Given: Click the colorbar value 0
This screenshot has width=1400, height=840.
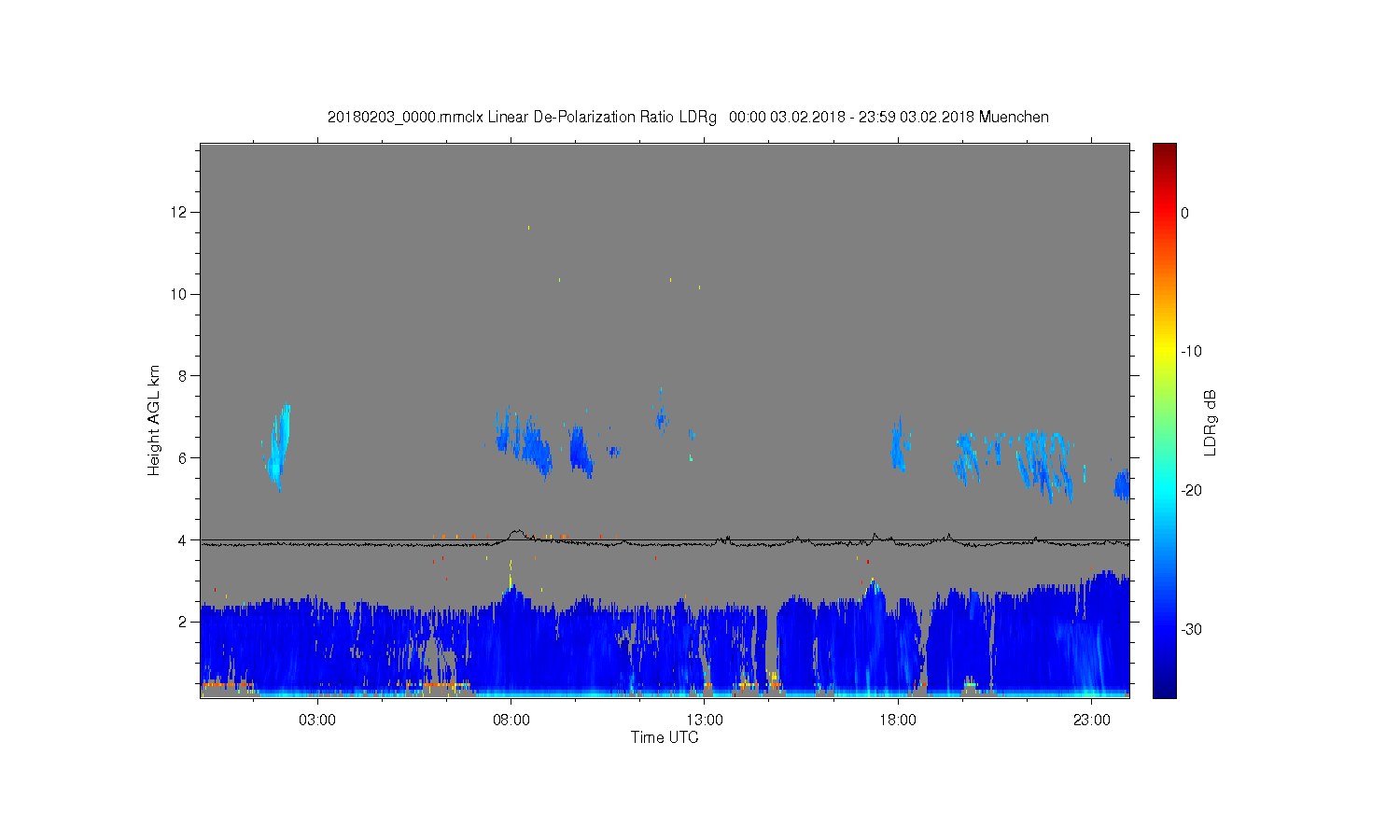Looking at the screenshot, I should 1185,213.
